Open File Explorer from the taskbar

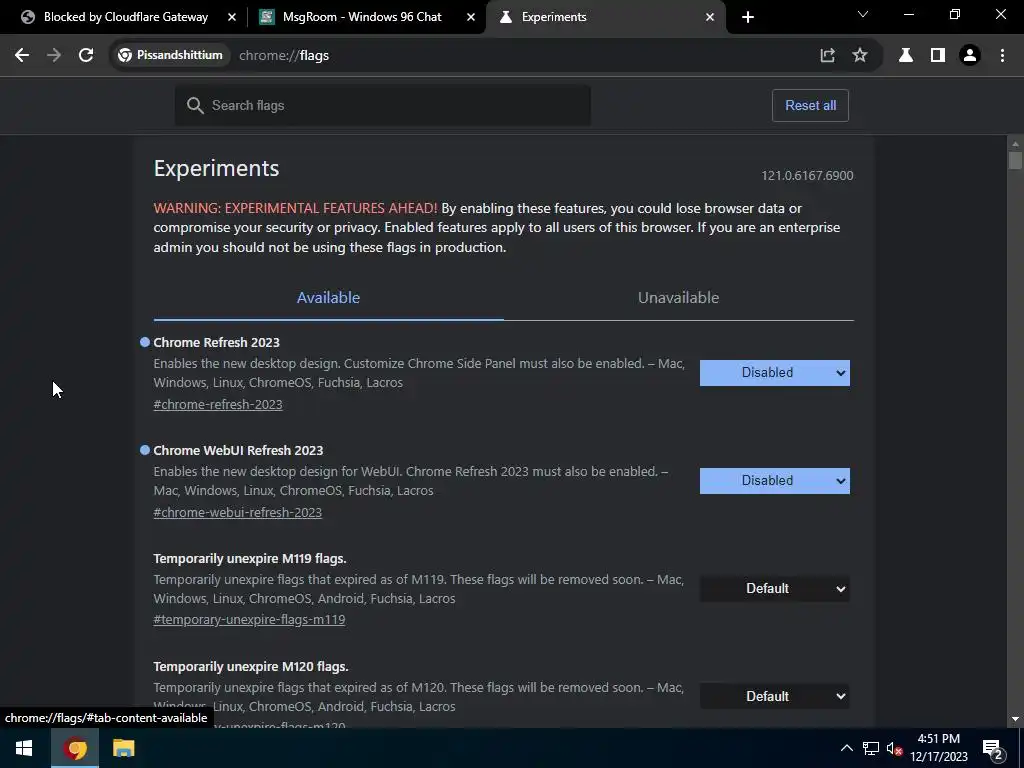pos(123,748)
